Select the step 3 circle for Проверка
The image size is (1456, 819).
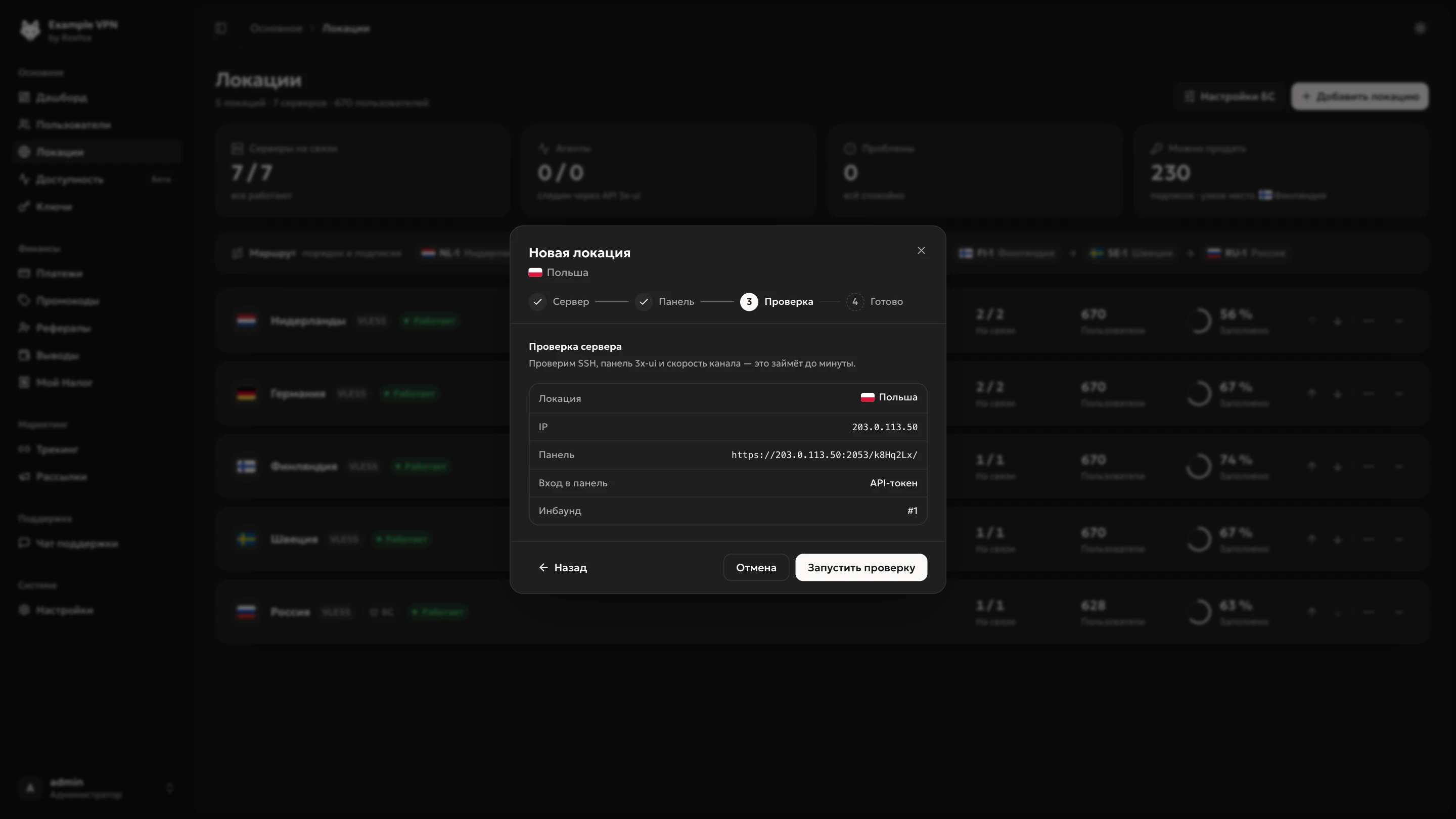pos(749,302)
